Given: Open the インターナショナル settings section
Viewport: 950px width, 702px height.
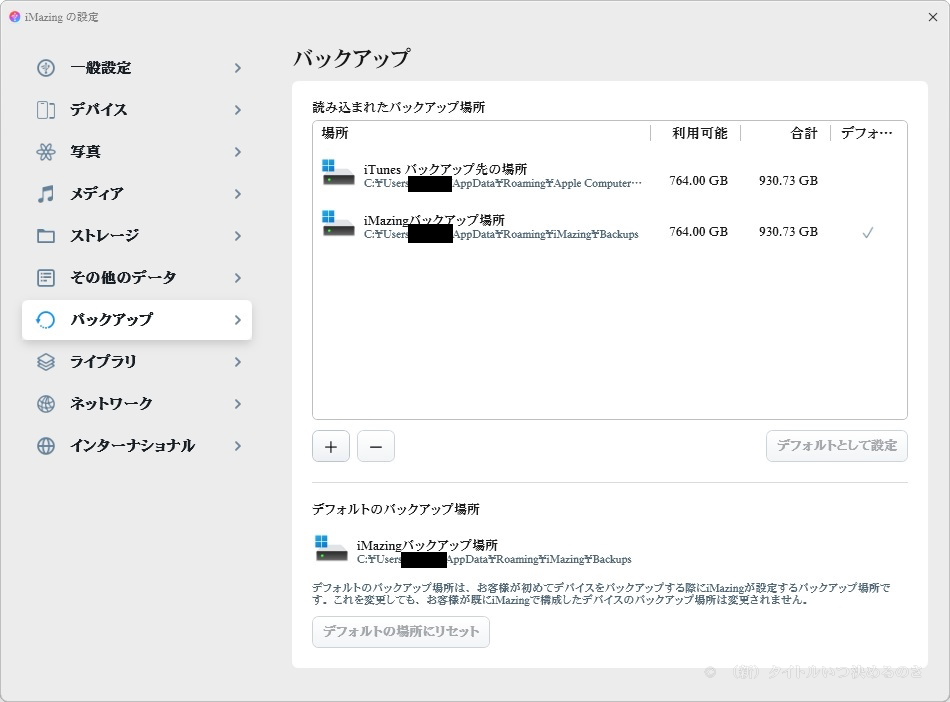Looking at the screenshot, I should (137, 446).
